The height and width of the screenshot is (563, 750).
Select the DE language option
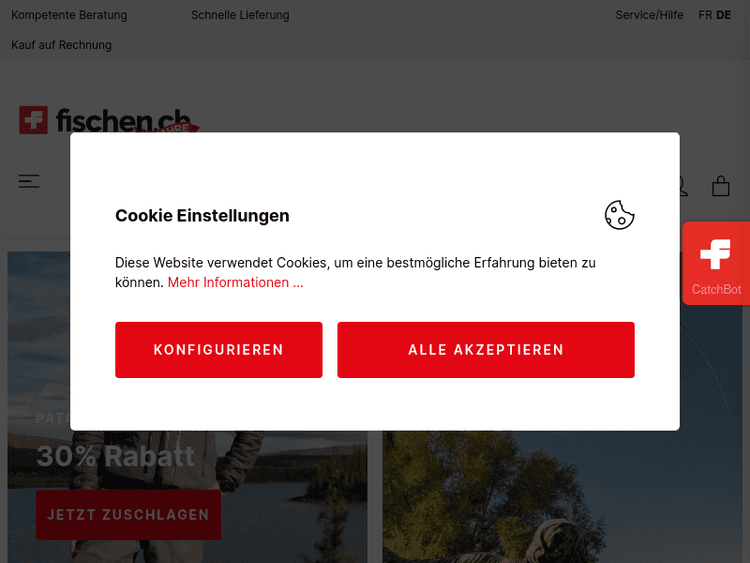[723, 15]
